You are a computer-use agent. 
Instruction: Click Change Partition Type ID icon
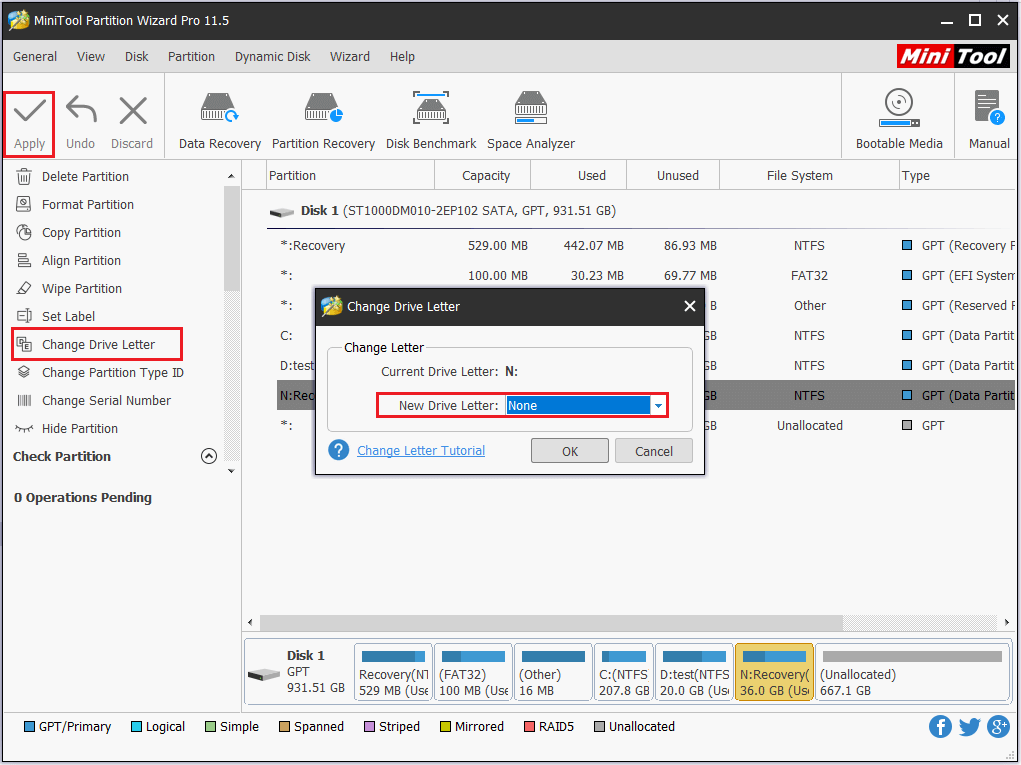point(24,372)
